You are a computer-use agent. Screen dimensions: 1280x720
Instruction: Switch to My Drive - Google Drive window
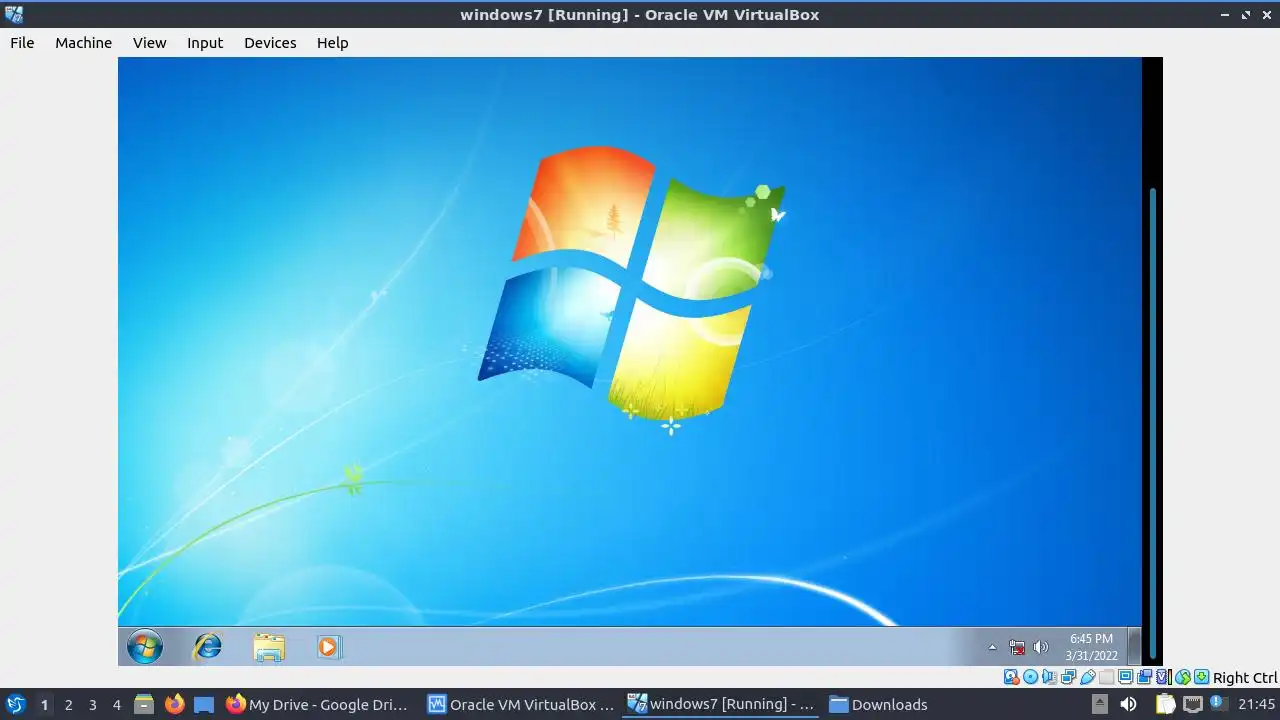[317, 704]
